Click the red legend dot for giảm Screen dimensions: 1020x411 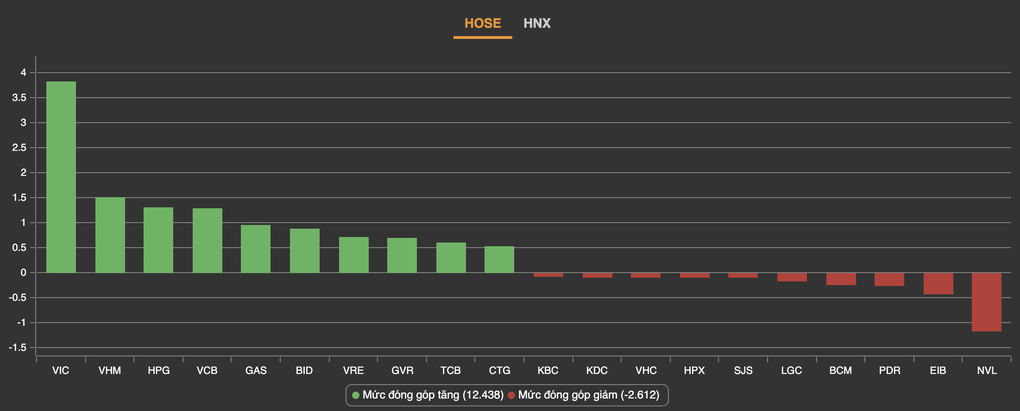click(x=511, y=395)
